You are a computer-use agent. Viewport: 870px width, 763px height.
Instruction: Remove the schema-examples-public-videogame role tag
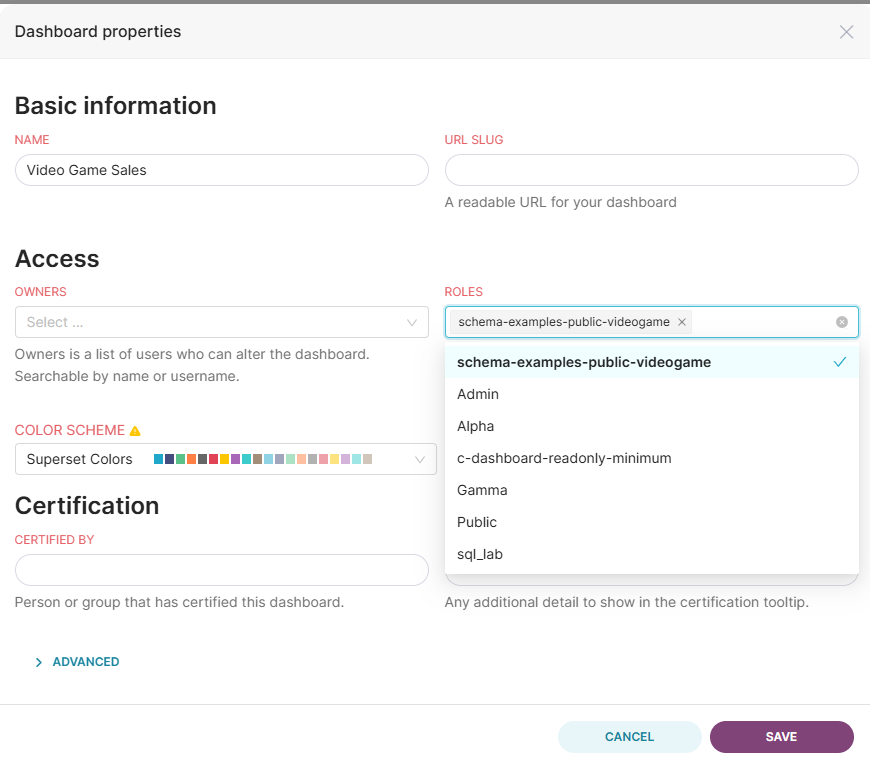tap(682, 322)
